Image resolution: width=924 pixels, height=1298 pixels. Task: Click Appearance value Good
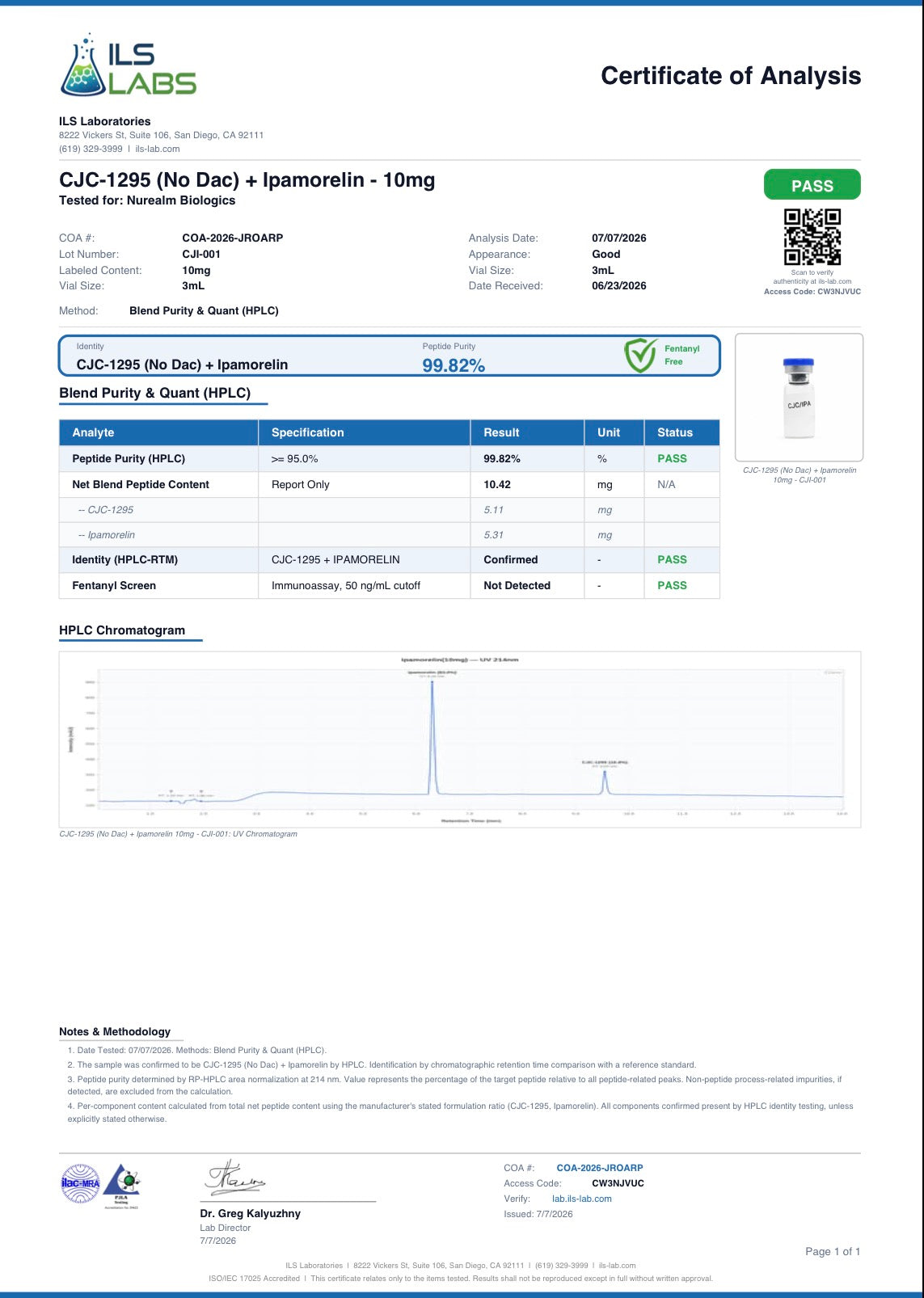606,254
